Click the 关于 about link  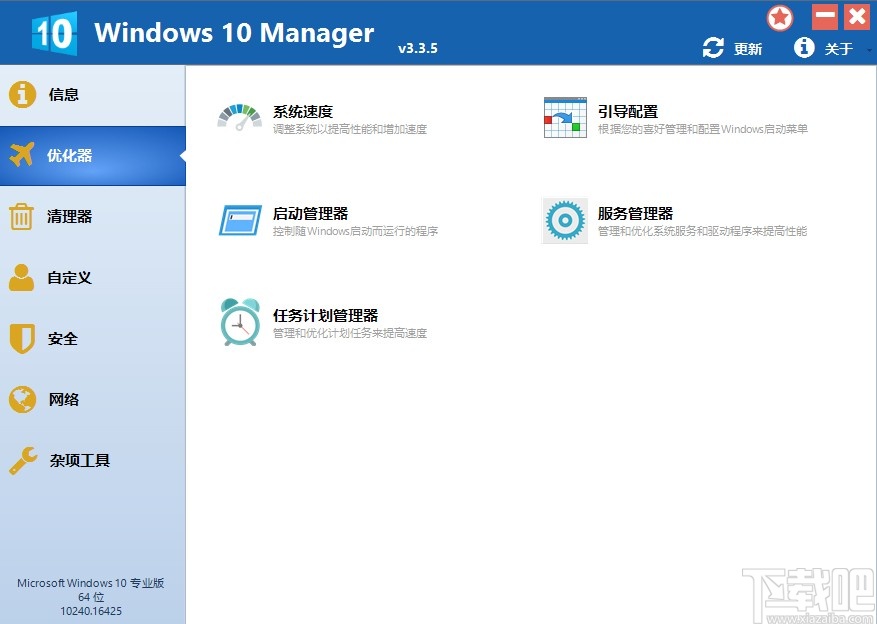pyautogui.click(x=836, y=47)
